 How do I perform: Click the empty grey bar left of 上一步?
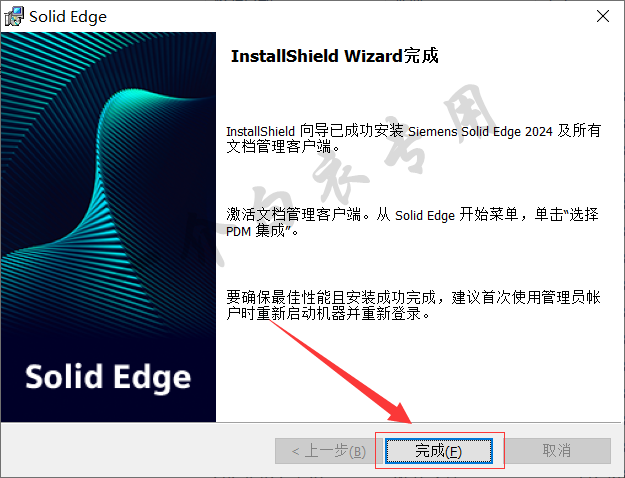point(138,450)
